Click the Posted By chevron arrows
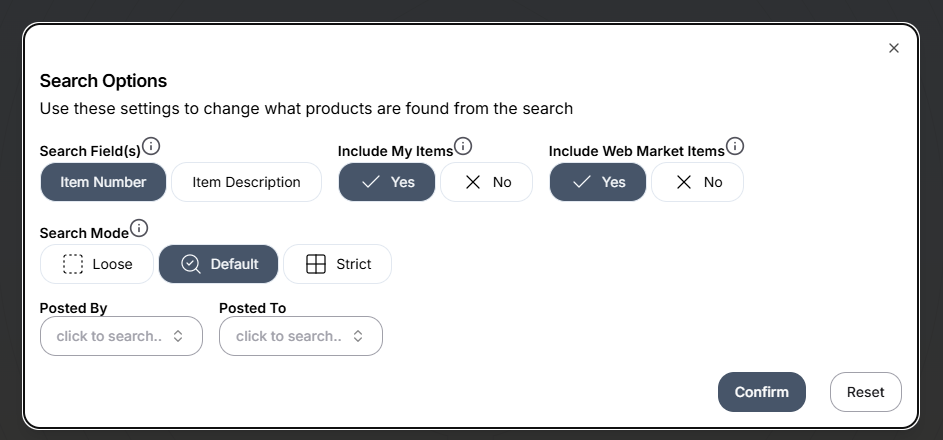943x440 pixels. (x=178, y=336)
